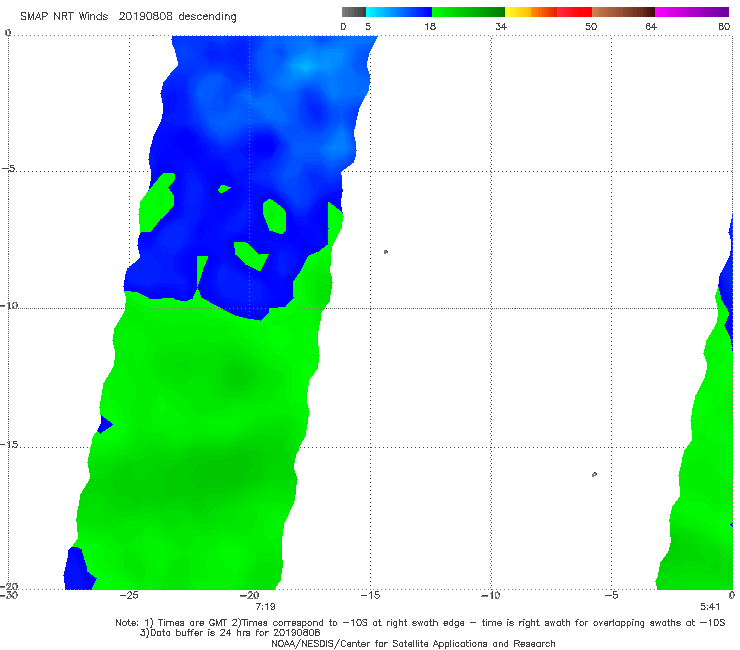Click the x-axis label '-20'

click(x=250, y=595)
